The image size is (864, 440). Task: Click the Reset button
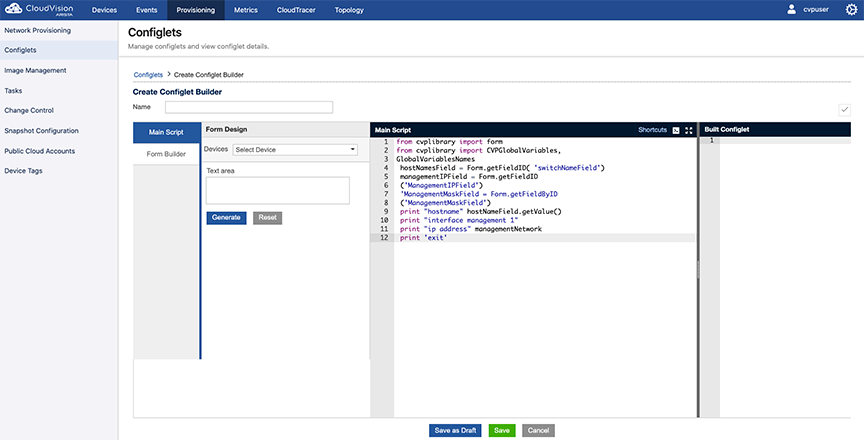268,218
